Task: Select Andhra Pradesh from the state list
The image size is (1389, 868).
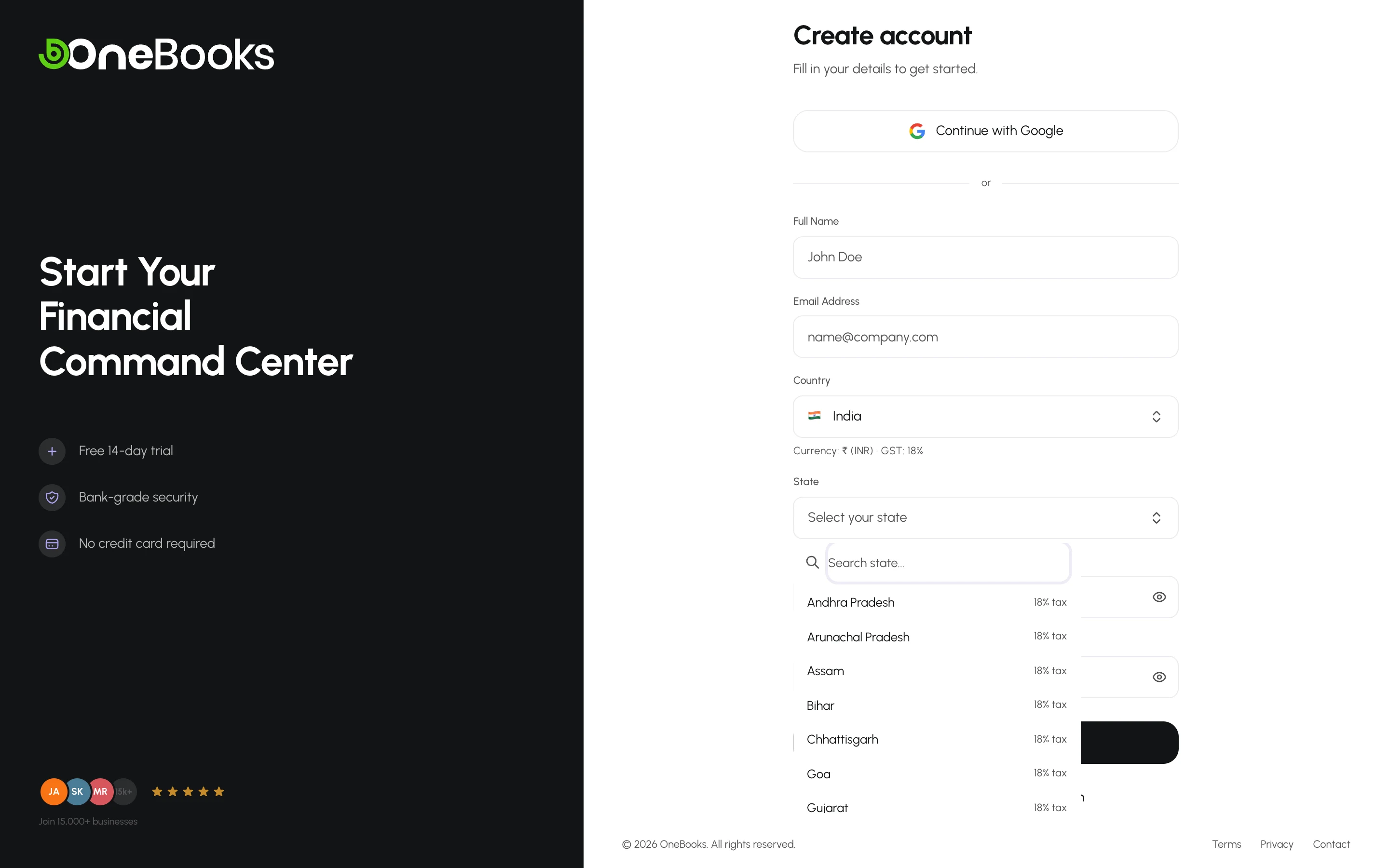Action: click(937, 602)
